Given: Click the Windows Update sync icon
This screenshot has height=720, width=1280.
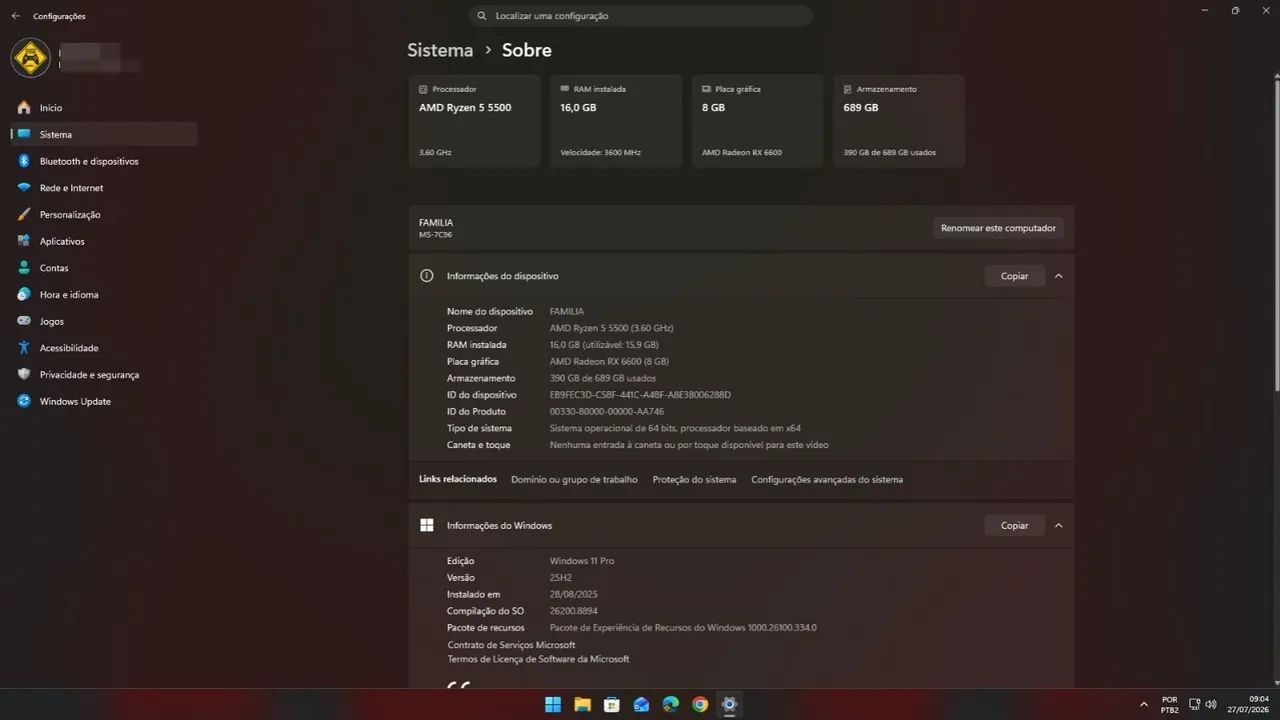Looking at the screenshot, I should point(24,401).
